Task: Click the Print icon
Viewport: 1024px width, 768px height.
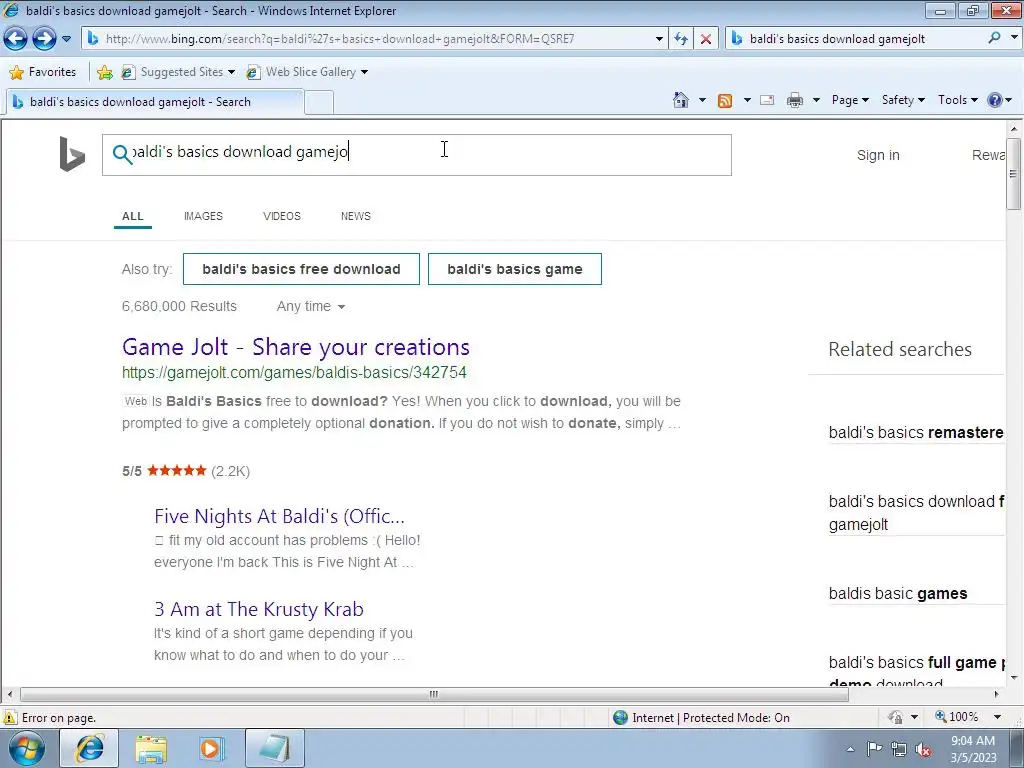Action: tap(795, 100)
